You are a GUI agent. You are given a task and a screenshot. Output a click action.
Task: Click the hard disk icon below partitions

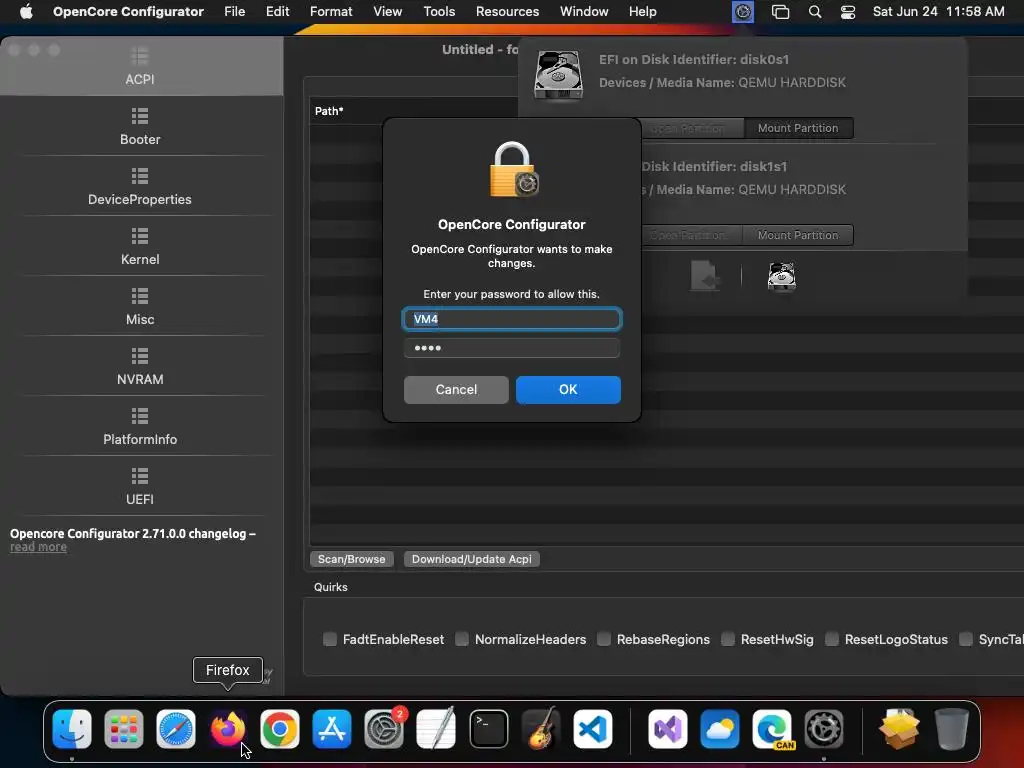(x=781, y=276)
